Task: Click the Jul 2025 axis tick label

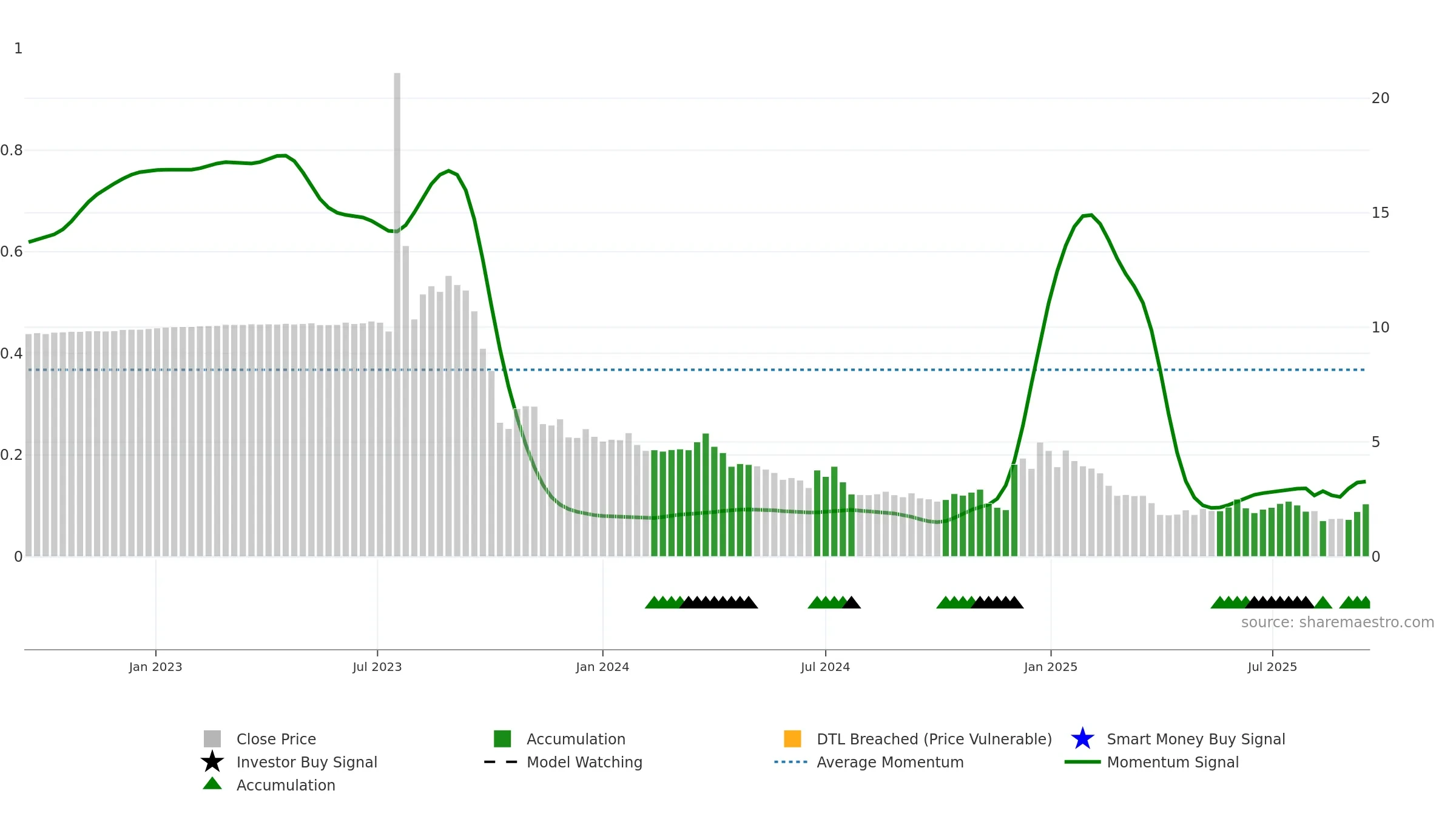Action: point(1272,667)
